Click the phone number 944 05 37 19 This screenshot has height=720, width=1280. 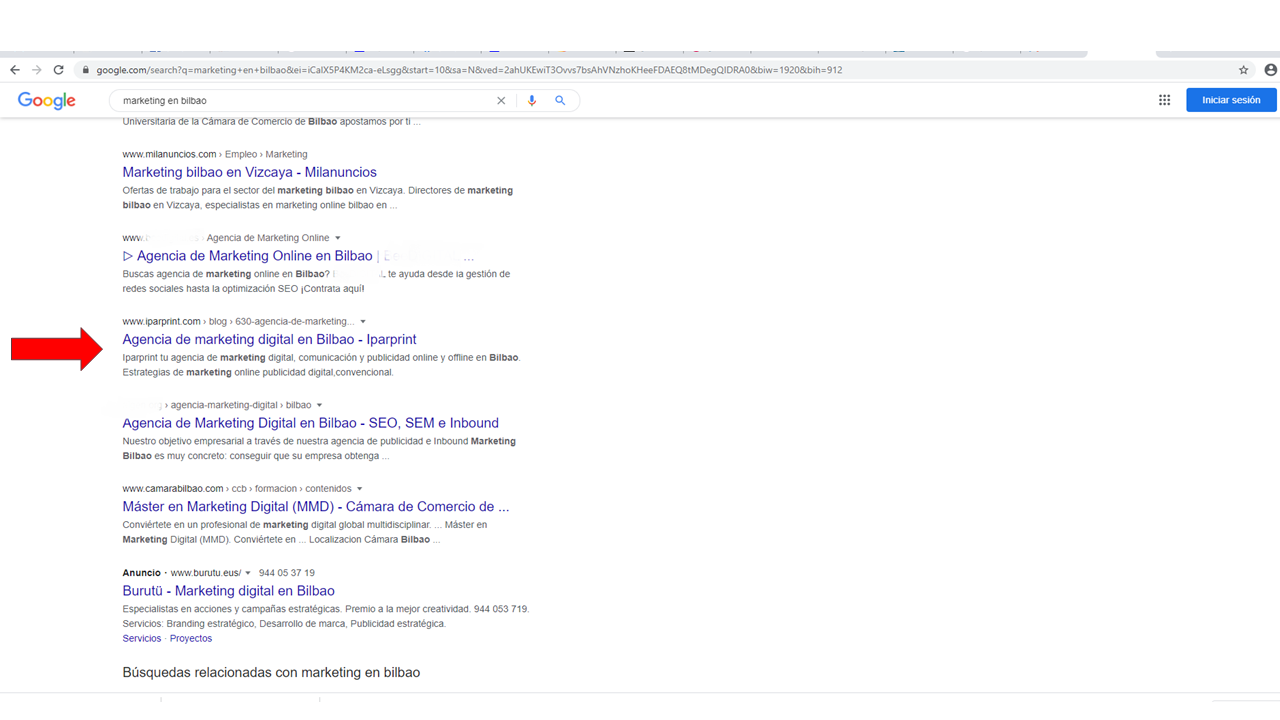pyautogui.click(x=287, y=573)
